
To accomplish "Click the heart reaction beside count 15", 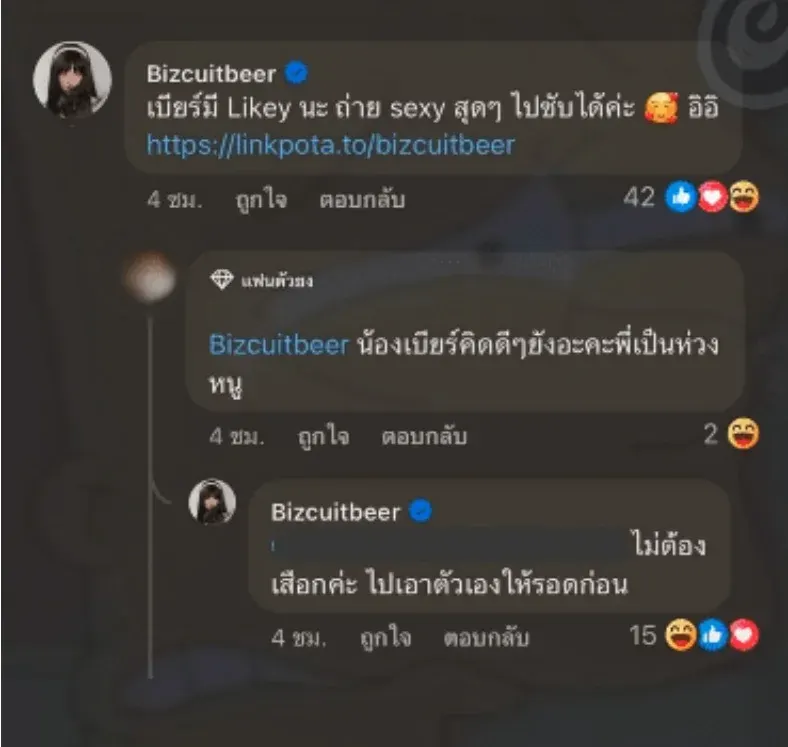I will 744,635.
